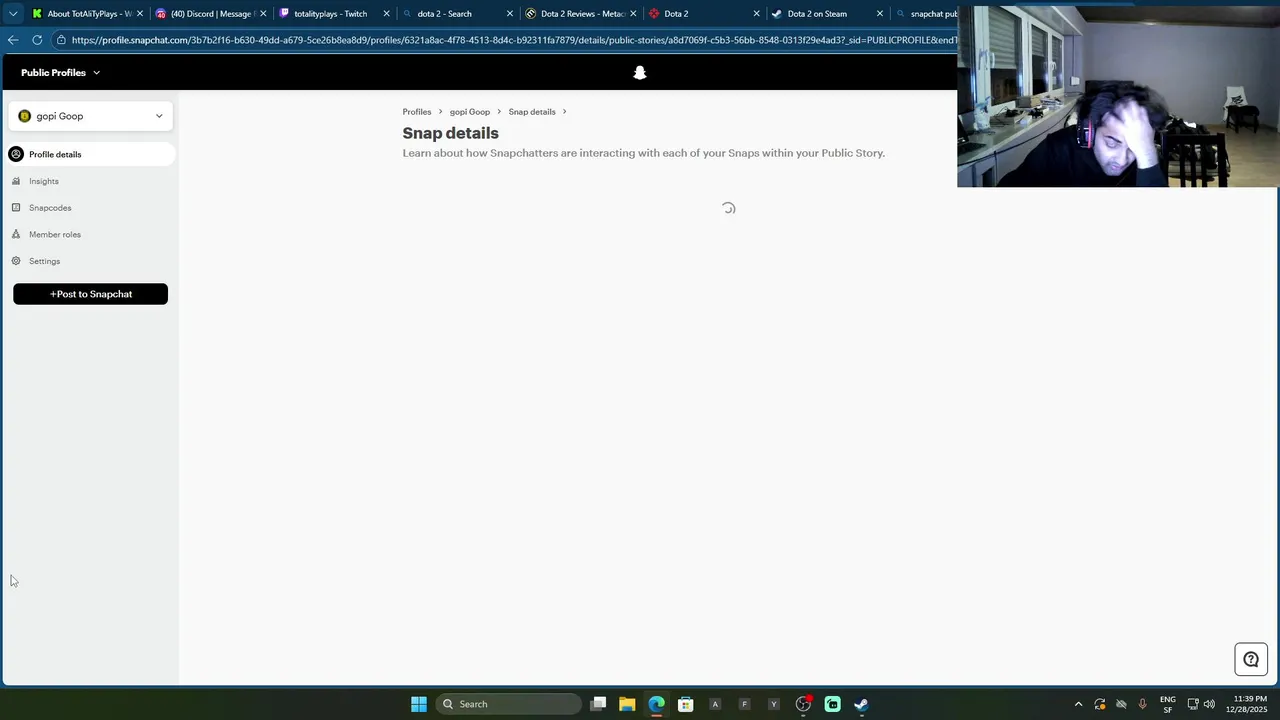The height and width of the screenshot is (720, 1280).
Task: Close the Discord Message tab
Action: 263,14
